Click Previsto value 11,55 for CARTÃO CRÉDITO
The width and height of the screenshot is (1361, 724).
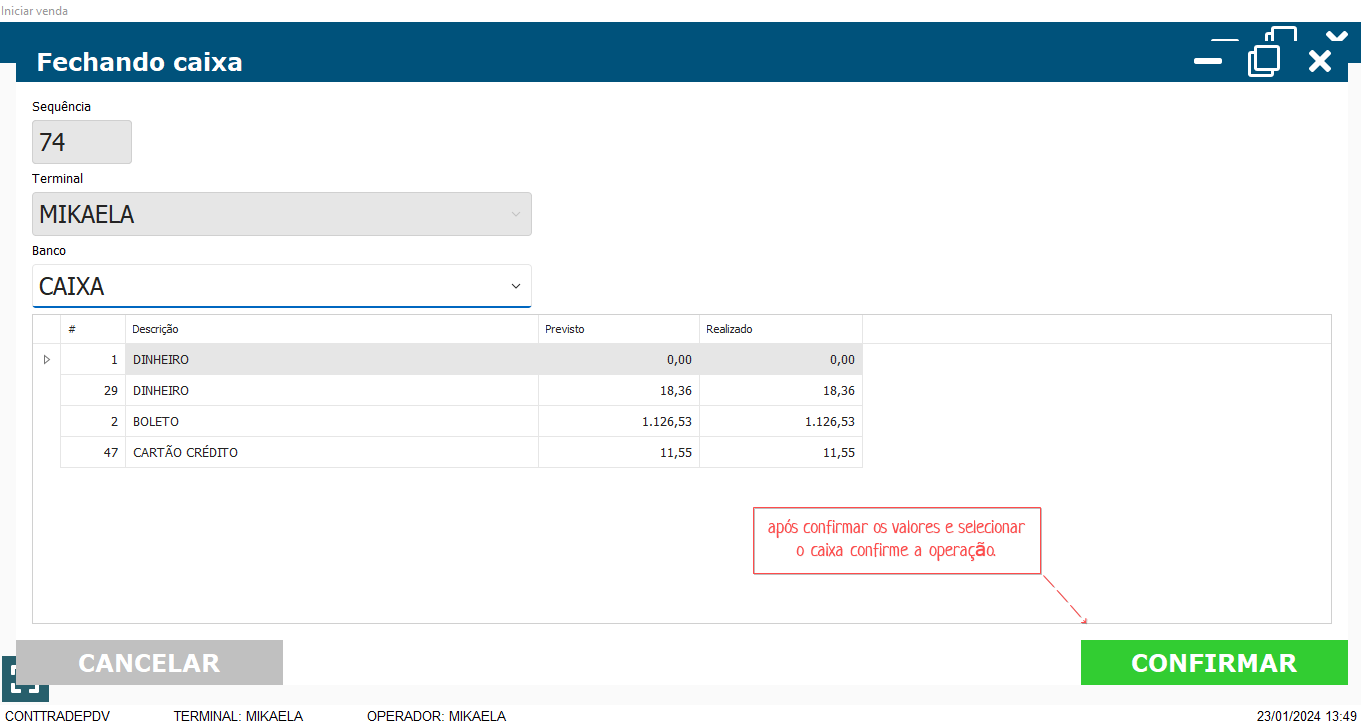[619, 452]
